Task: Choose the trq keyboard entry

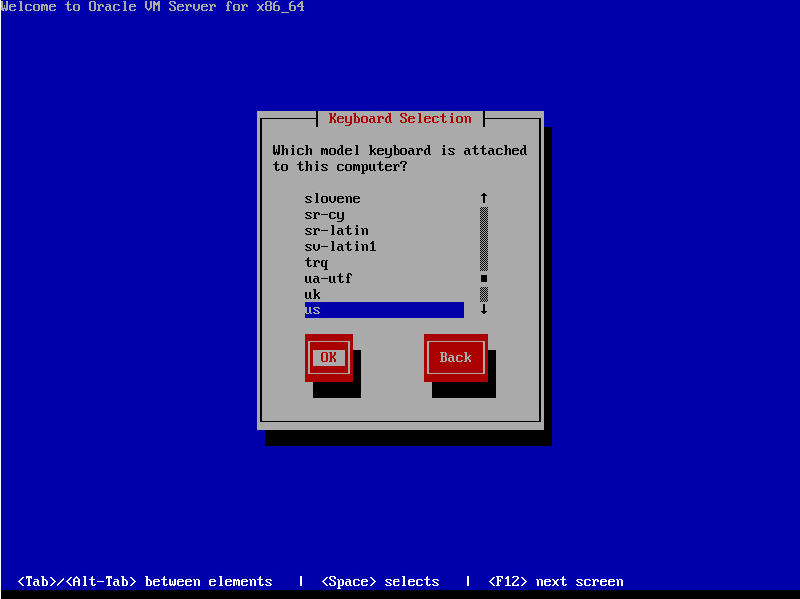Action: point(316,263)
